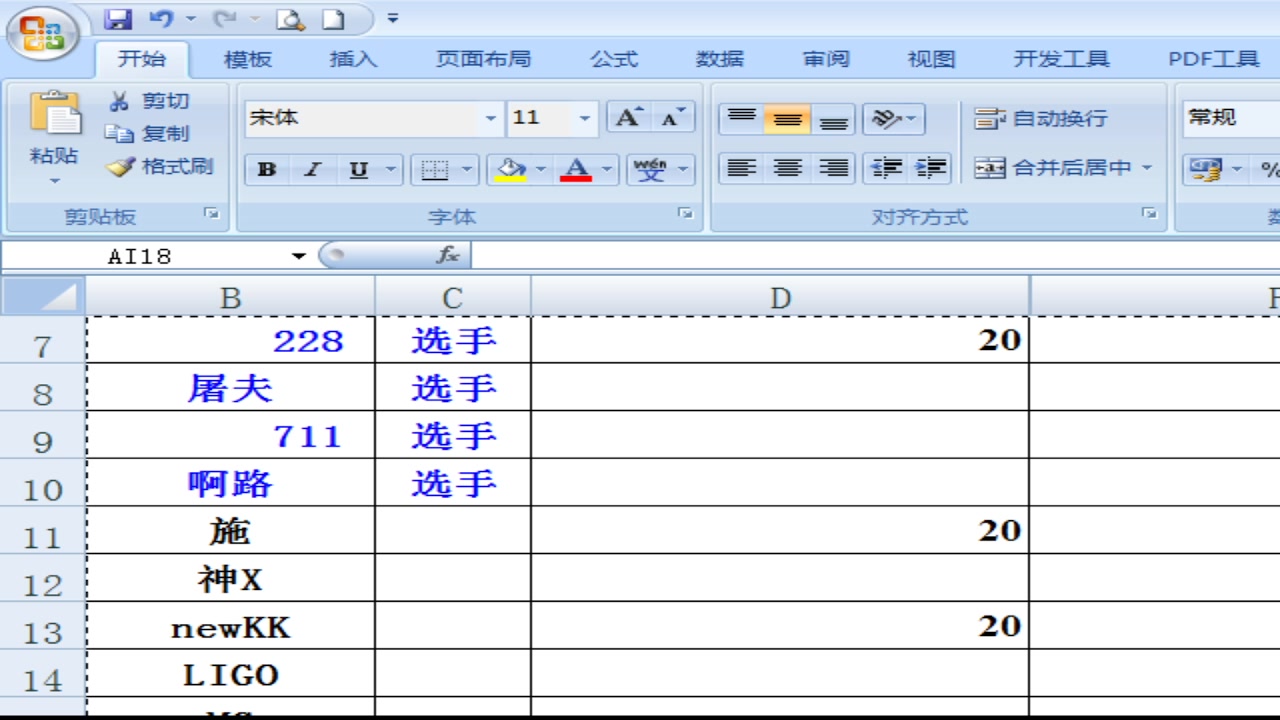Create a new blank document icon
Viewport: 1280px width, 720px height.
click(x=333, y=19)
